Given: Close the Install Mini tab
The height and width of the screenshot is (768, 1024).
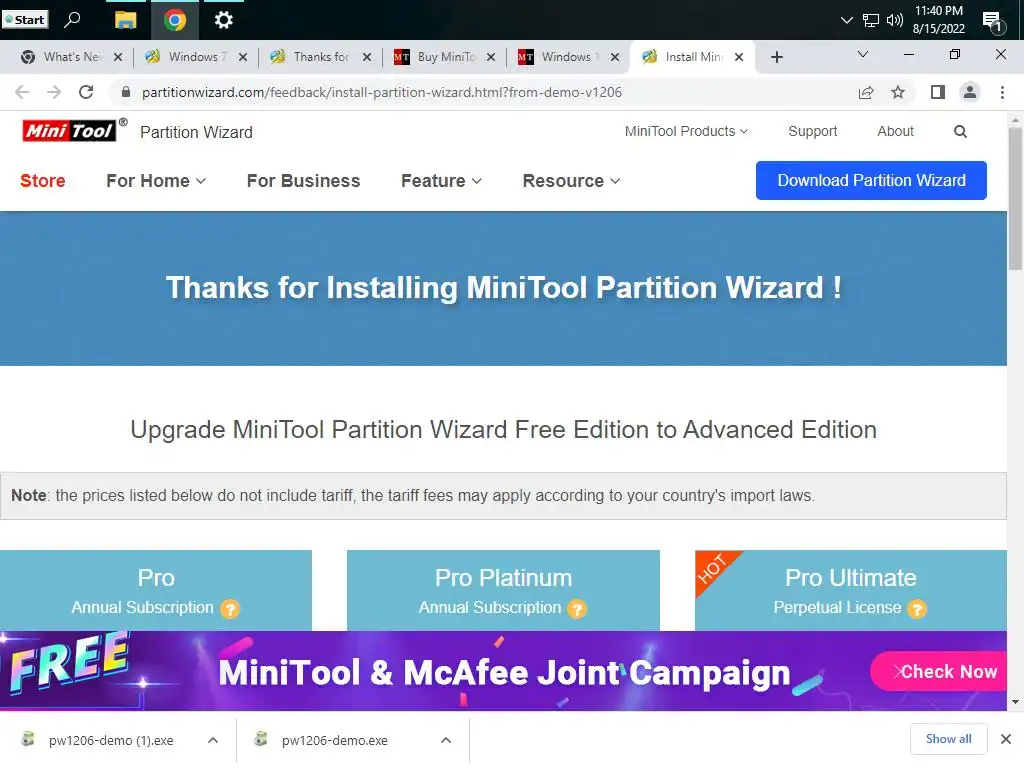Looking at the screenshot, I should [x=739, y=57].
